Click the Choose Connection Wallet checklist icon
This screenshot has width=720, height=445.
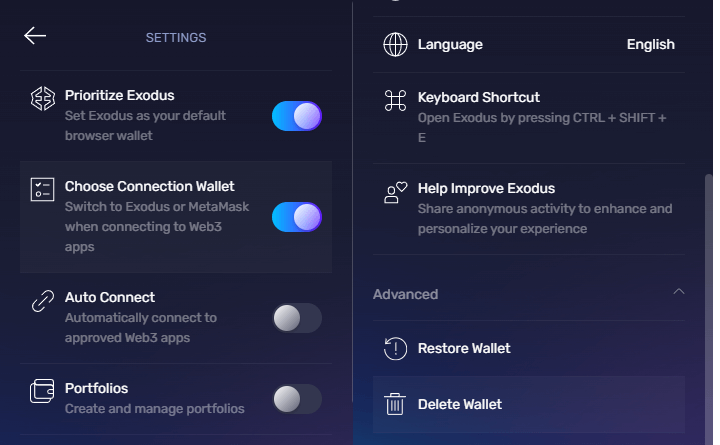coord(42,190)
